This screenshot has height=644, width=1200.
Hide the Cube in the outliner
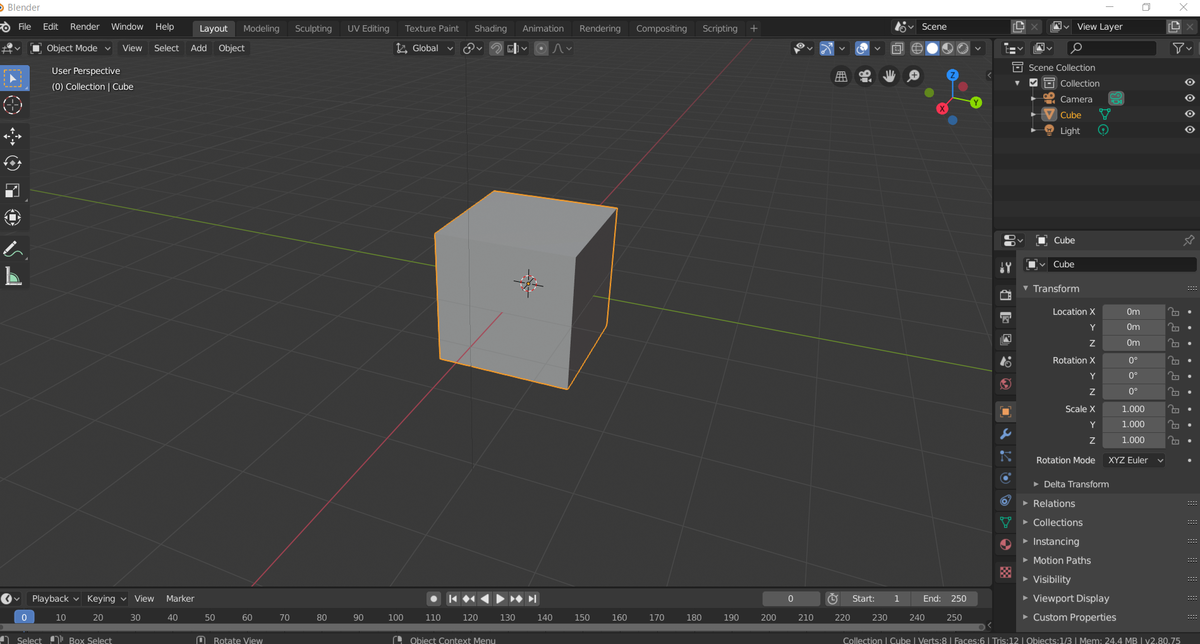[1190, 115]
